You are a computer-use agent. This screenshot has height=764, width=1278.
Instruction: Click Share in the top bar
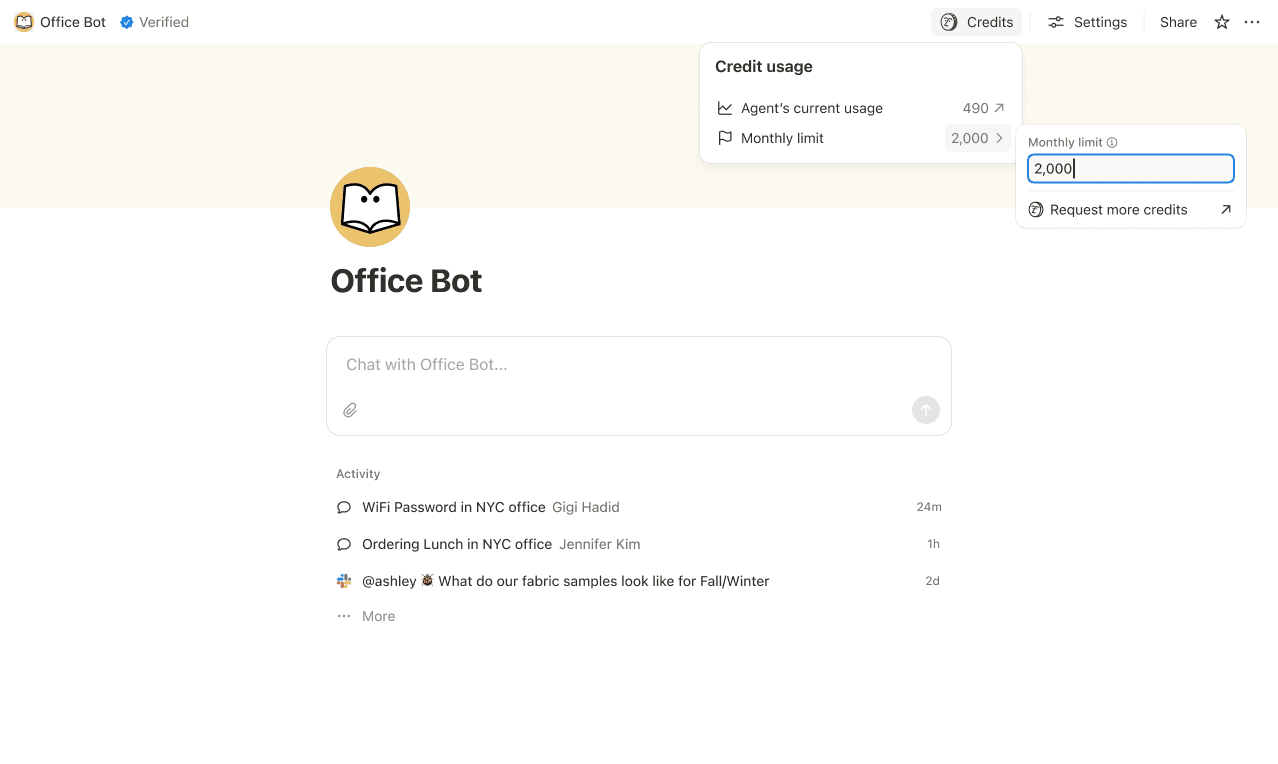(x=1178, y=22)
